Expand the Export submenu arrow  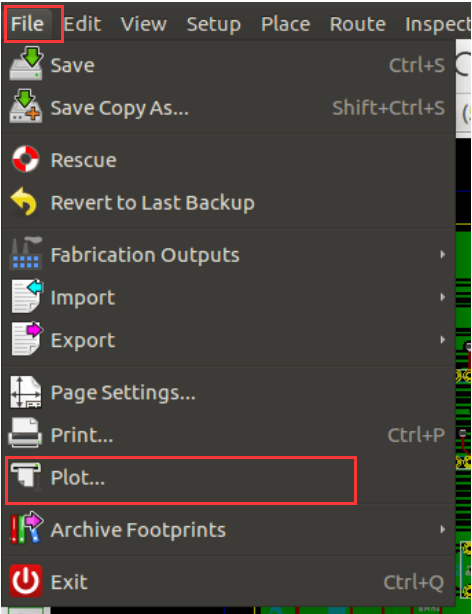442,340
